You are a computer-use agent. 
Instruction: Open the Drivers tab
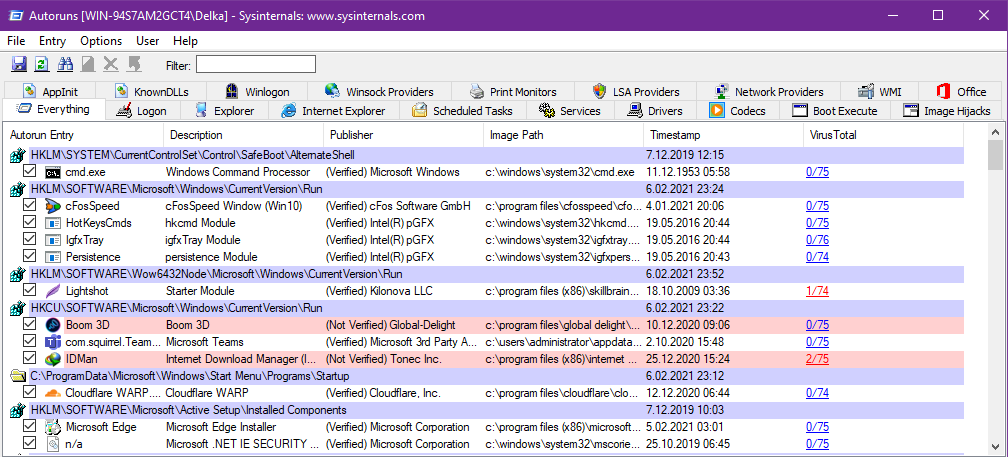coord(656,111)
